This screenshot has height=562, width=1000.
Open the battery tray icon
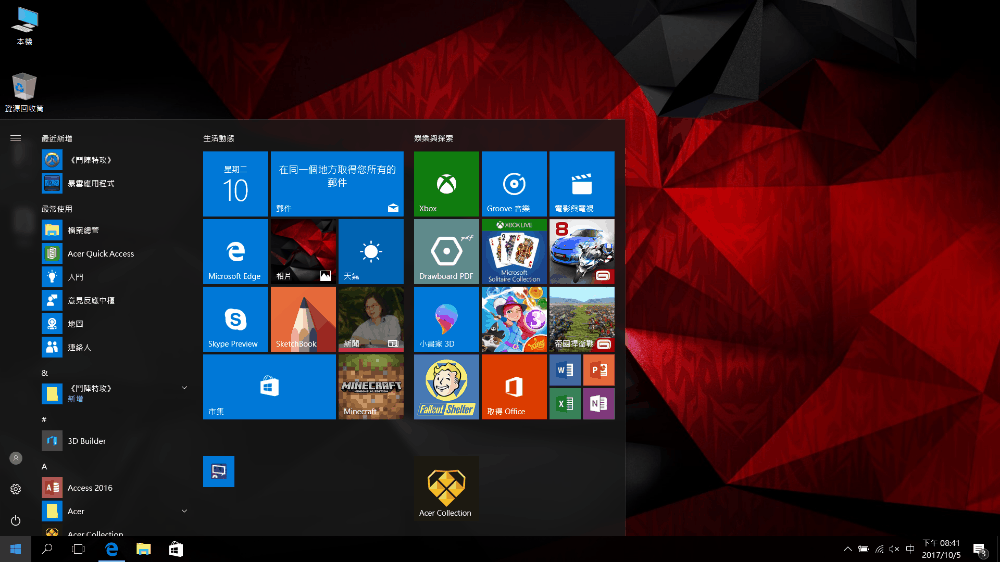[x=864, y=549]
